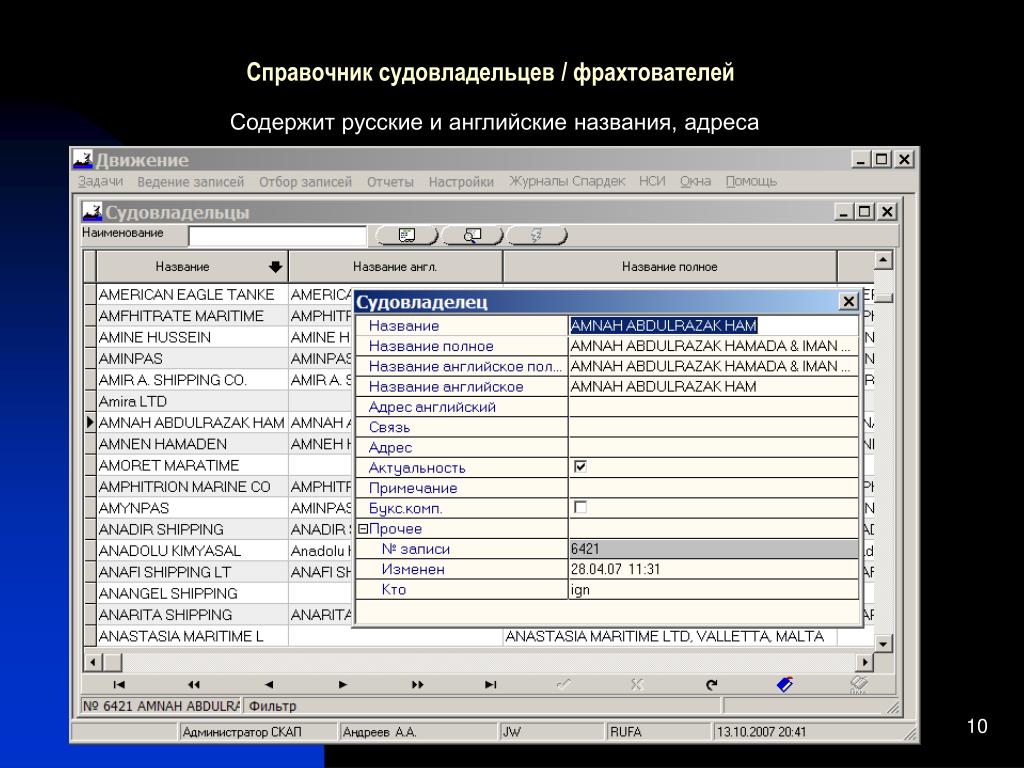Collapse the Прочее group

point(363,528)
